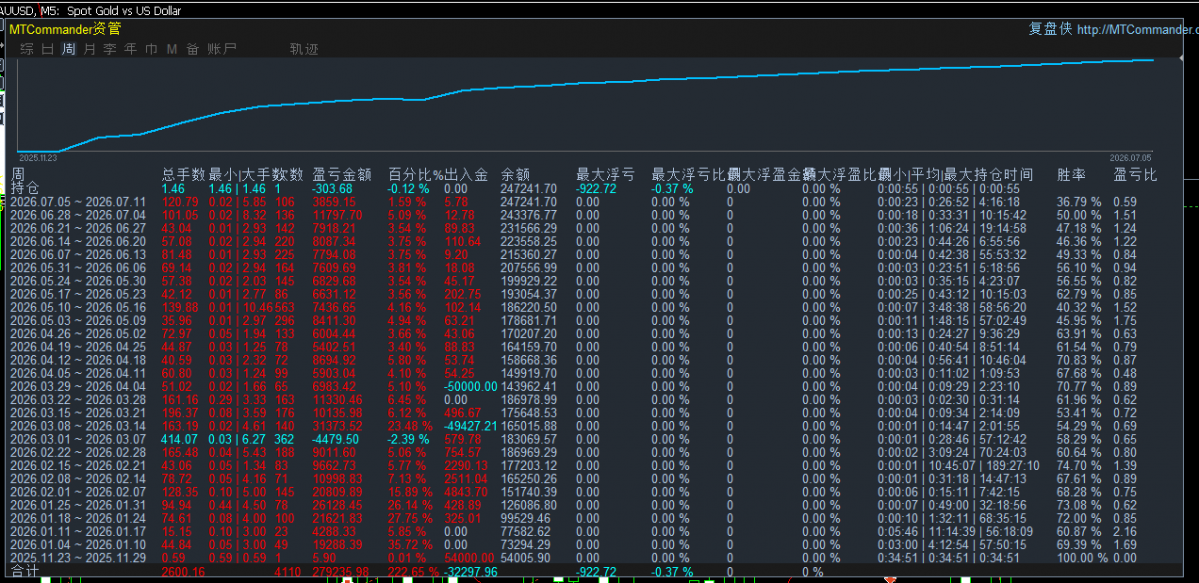Click the -50000.00 withdrawal value

471,386
